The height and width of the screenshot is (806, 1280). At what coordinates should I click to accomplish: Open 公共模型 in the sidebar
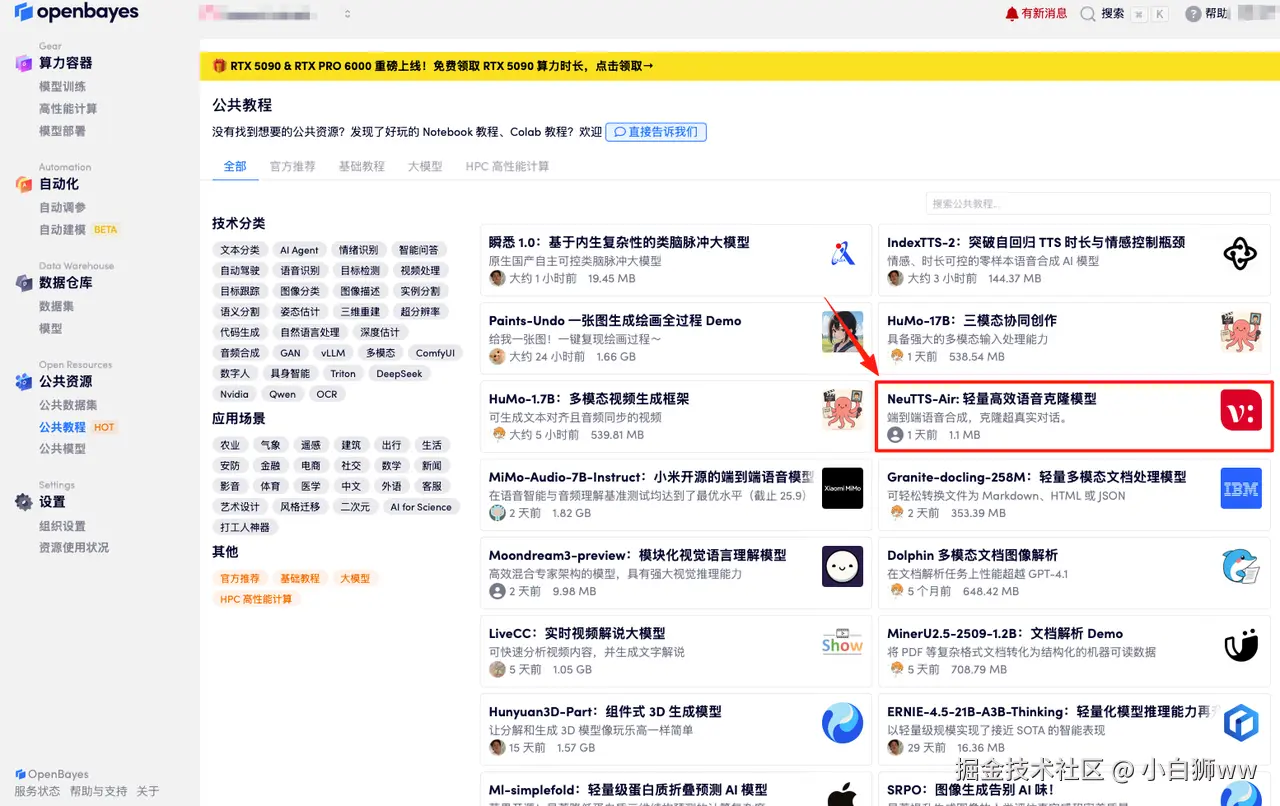coord(62,449)
